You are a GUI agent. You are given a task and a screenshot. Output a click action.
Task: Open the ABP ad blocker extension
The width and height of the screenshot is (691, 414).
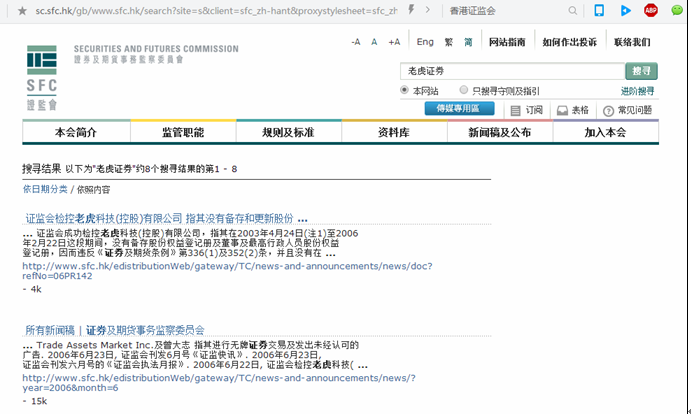click(x=651, y=10)
